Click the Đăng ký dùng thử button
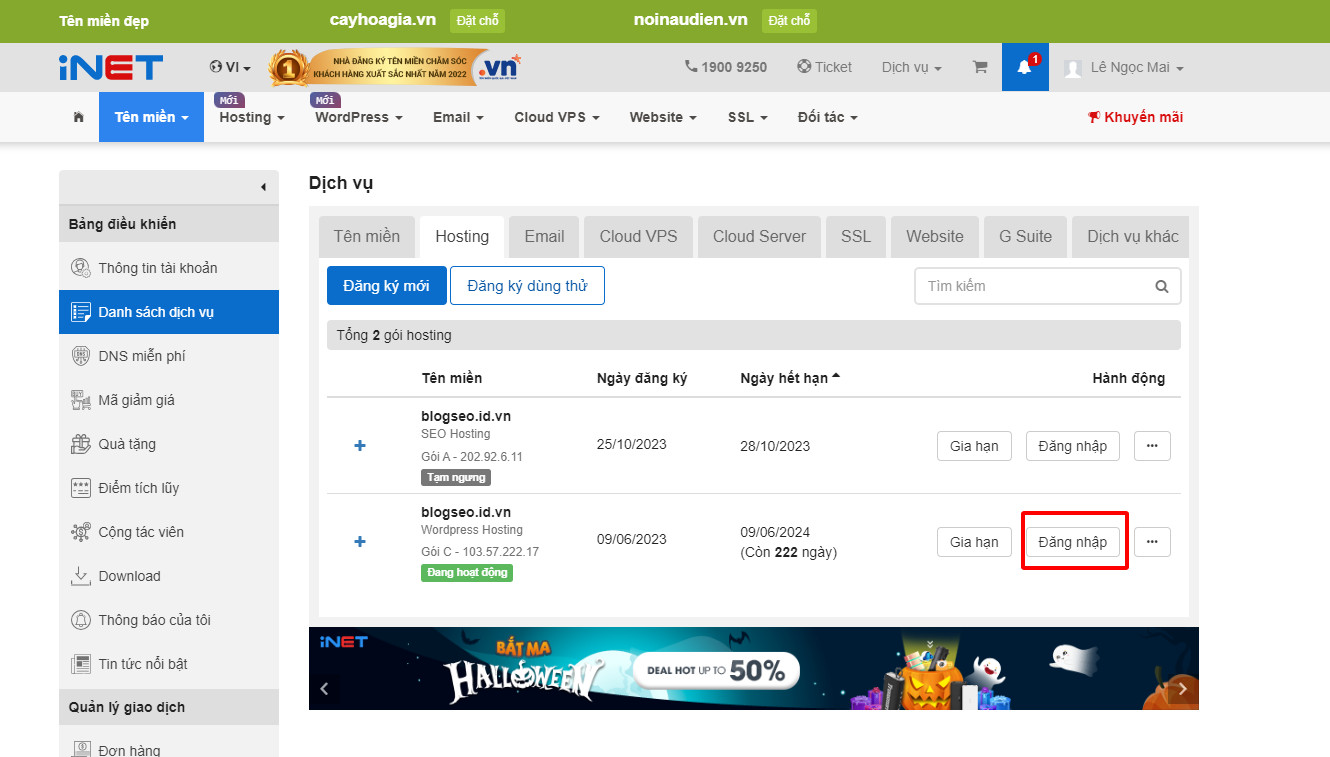Image resolution: width=1330 pixels, height=757 pixels. click(x=527, y=285)
